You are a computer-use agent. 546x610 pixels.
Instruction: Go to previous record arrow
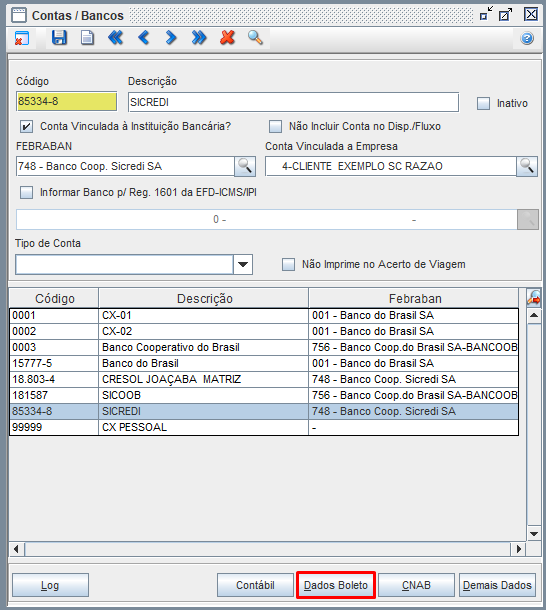pos(144,38)
